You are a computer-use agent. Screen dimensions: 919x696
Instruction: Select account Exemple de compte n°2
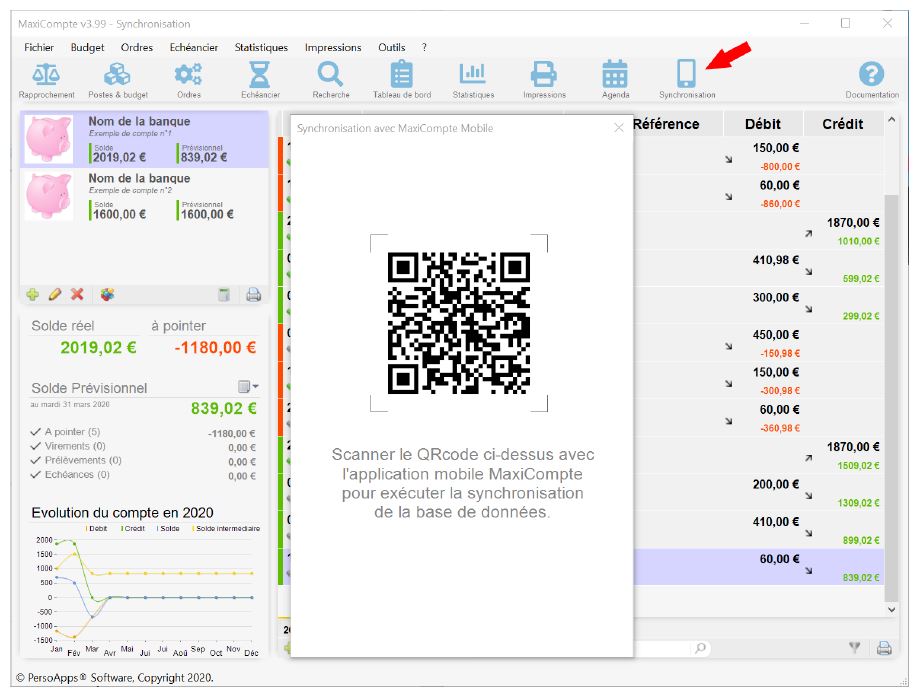click(x=145, y=196)
